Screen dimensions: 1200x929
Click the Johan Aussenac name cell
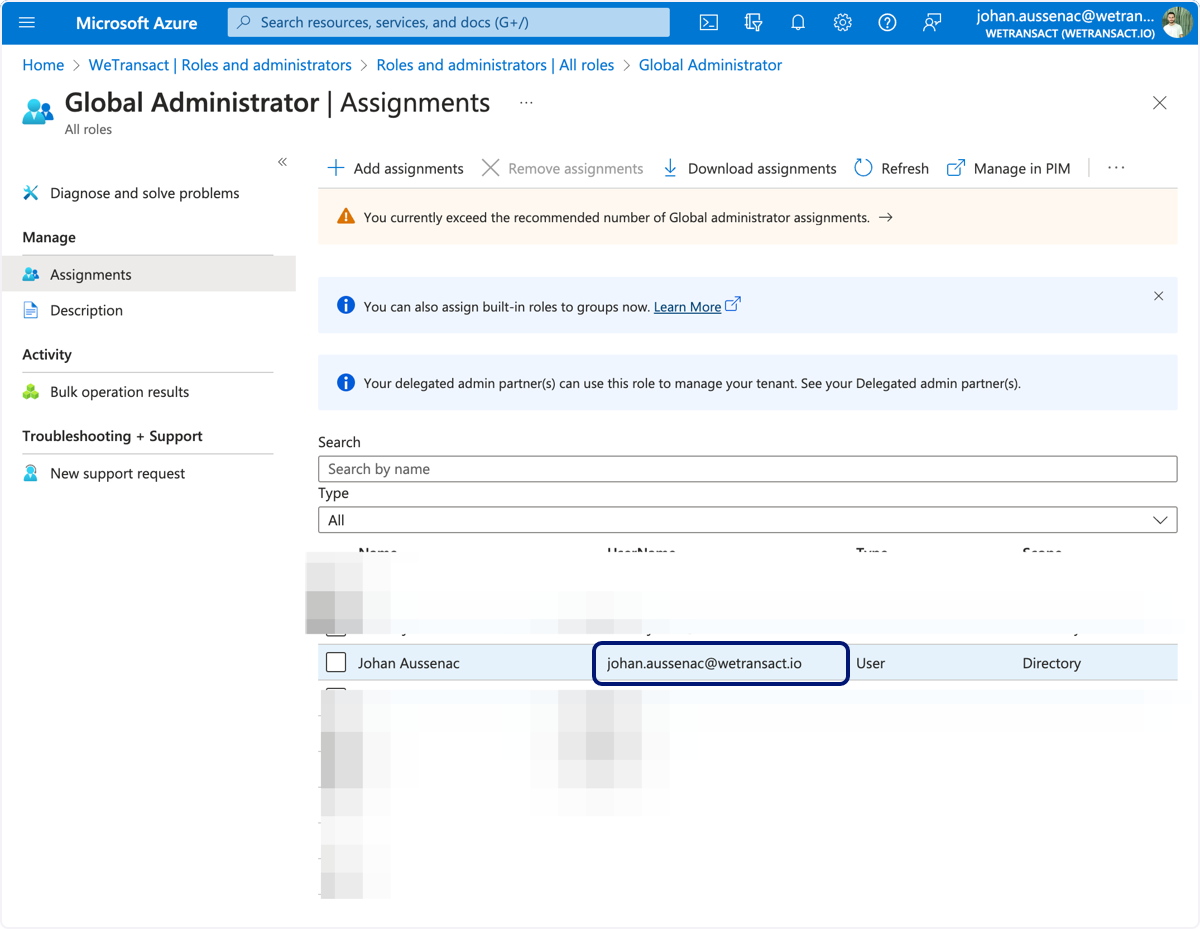point(409,663)
